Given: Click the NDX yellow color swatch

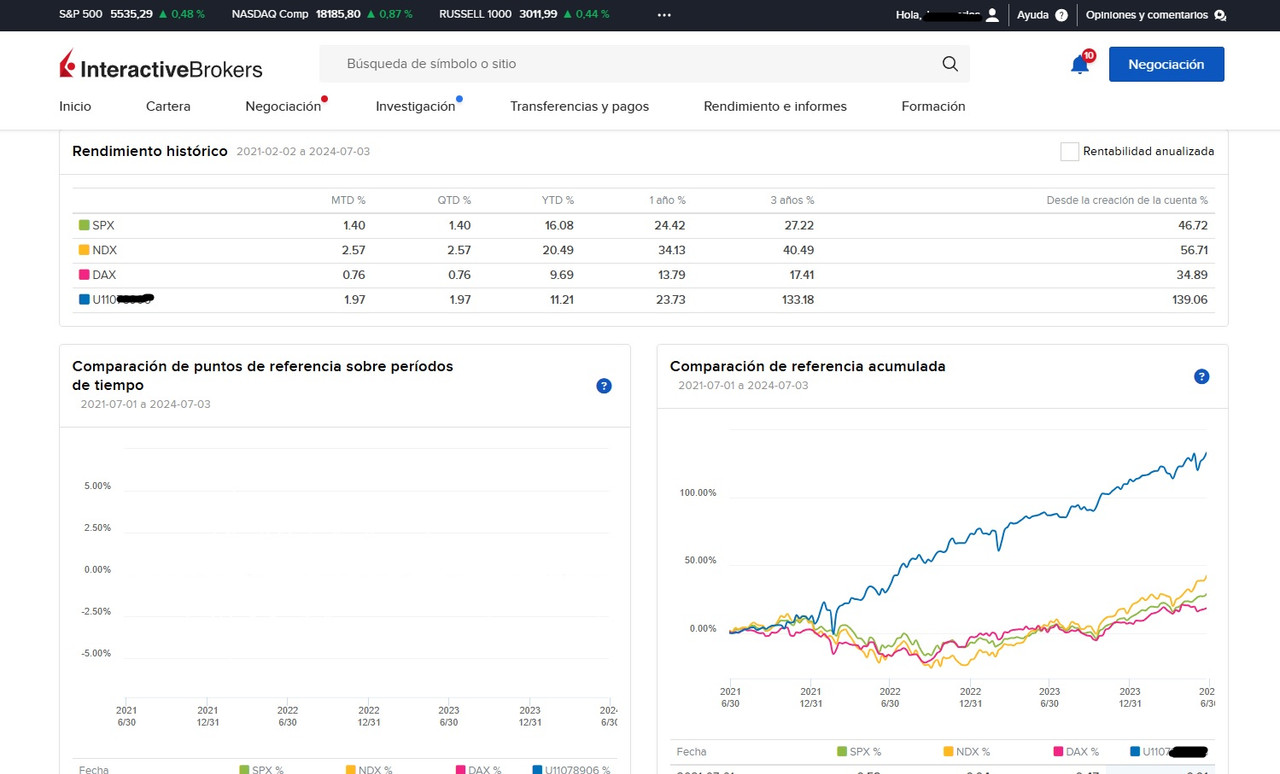Looking at the screenshot, I should click(x=84, y=250).
